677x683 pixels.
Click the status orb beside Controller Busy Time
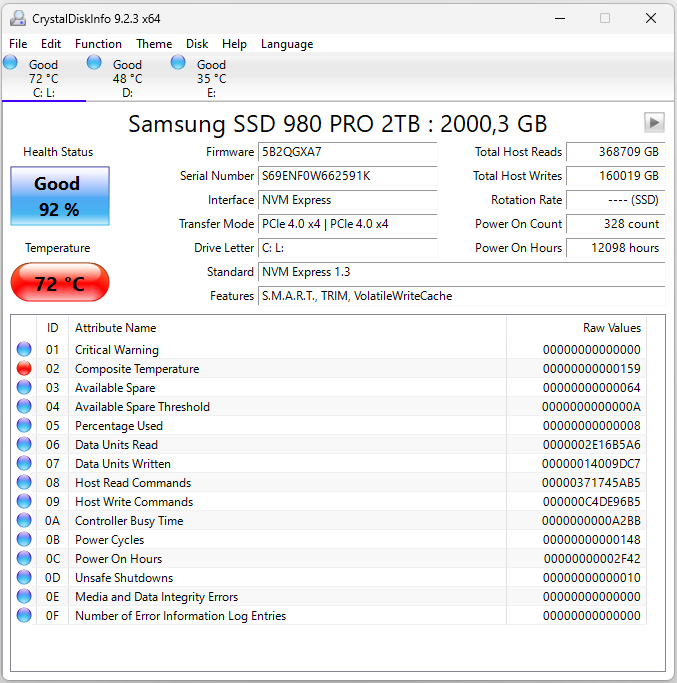coord(24,521)
